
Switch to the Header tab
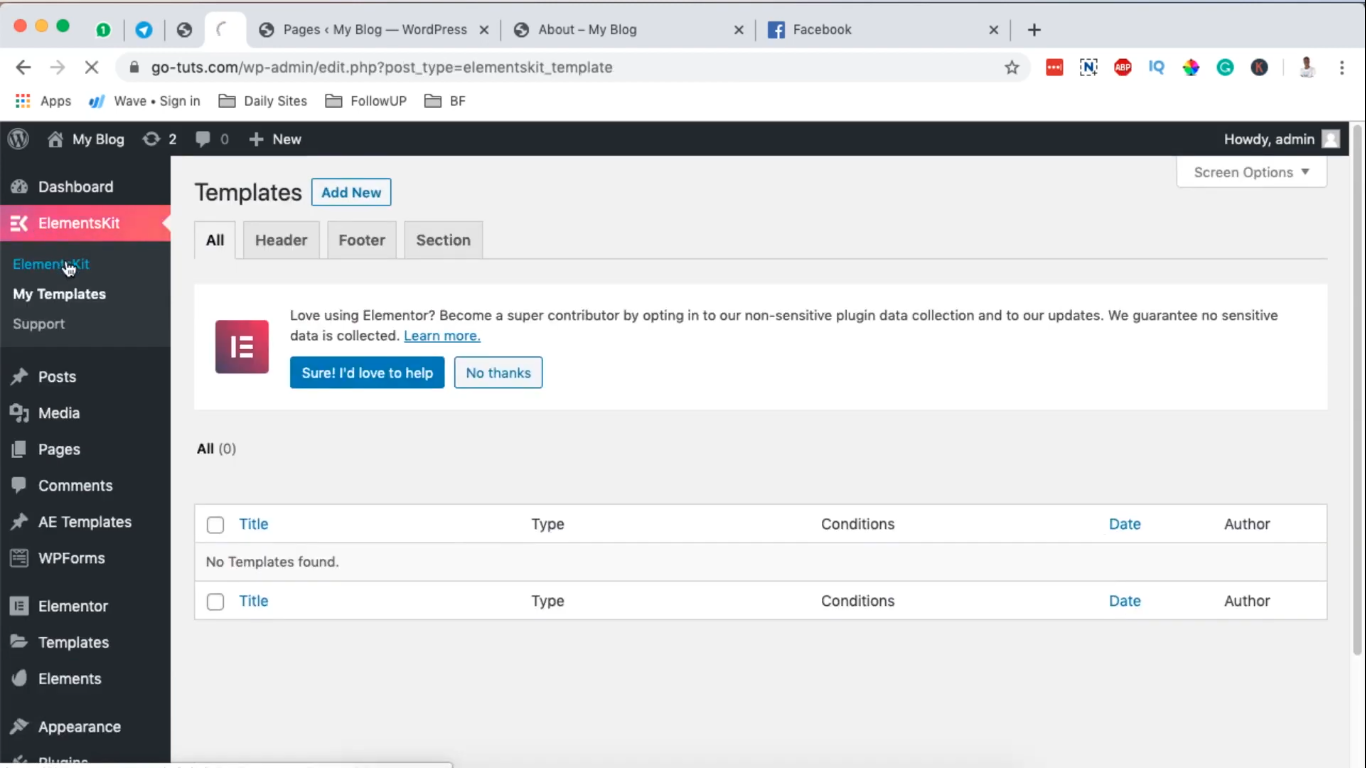pyautogui.click(x=281, y=240)
